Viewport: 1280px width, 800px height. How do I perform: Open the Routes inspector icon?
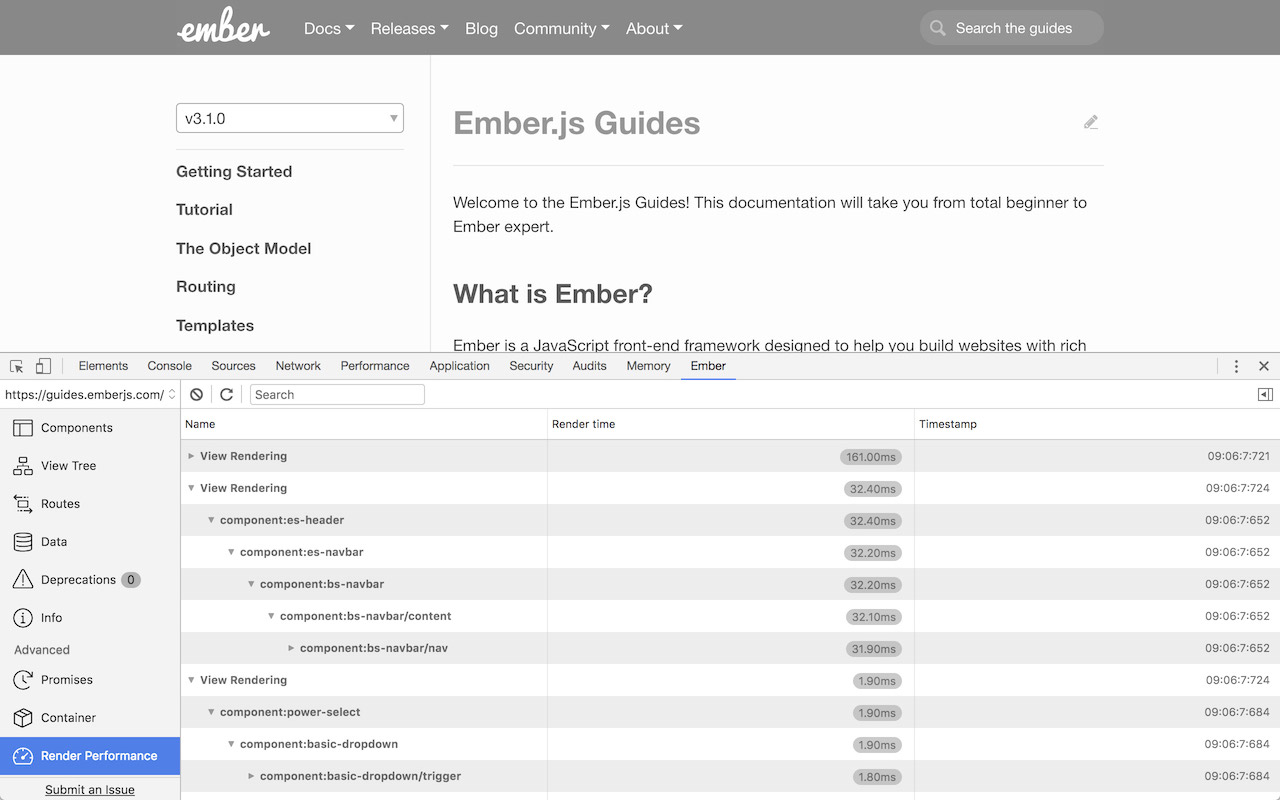click(x=22, y=504)
